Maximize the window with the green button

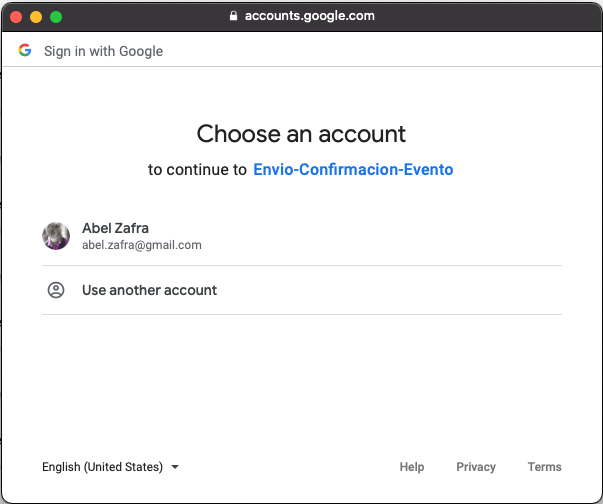tap(56, 17)
